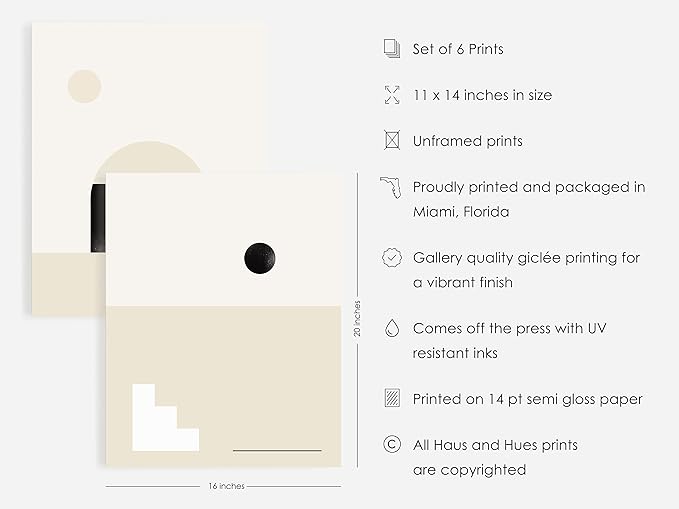Click the checkmark badge icon
679x509 pixels.
coord(391,258)
